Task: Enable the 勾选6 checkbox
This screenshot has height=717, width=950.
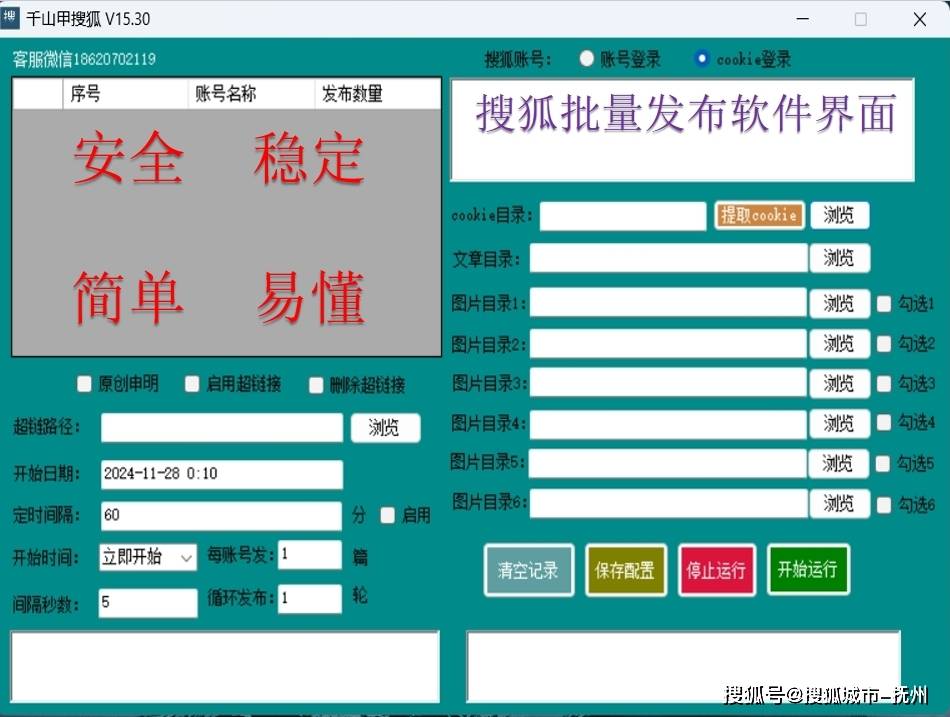Action: pyautogui.click(x=884, y=504)
